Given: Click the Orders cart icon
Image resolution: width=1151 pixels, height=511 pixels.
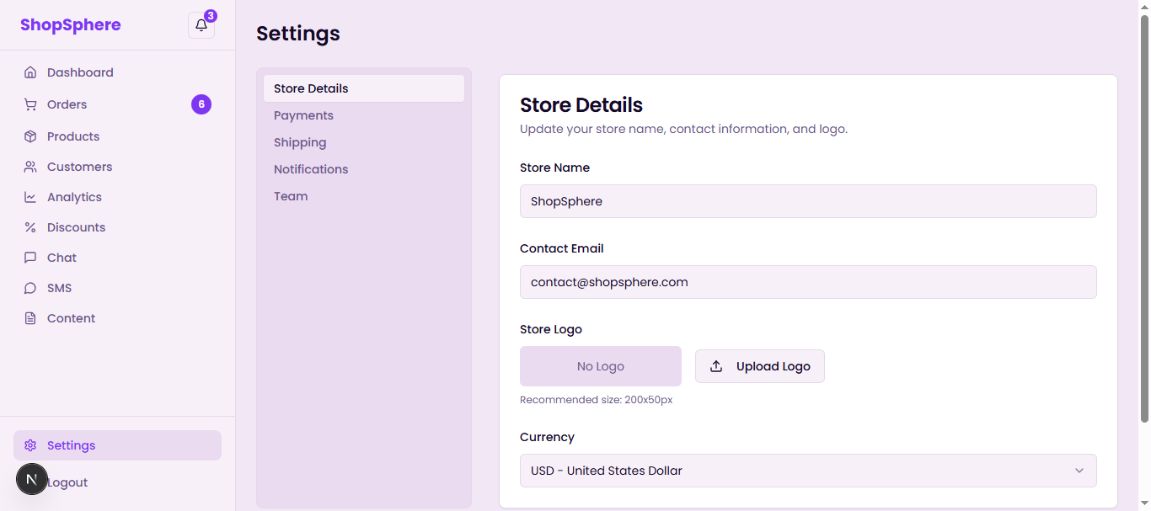Looking at the screenshot, I should [30, 105].
